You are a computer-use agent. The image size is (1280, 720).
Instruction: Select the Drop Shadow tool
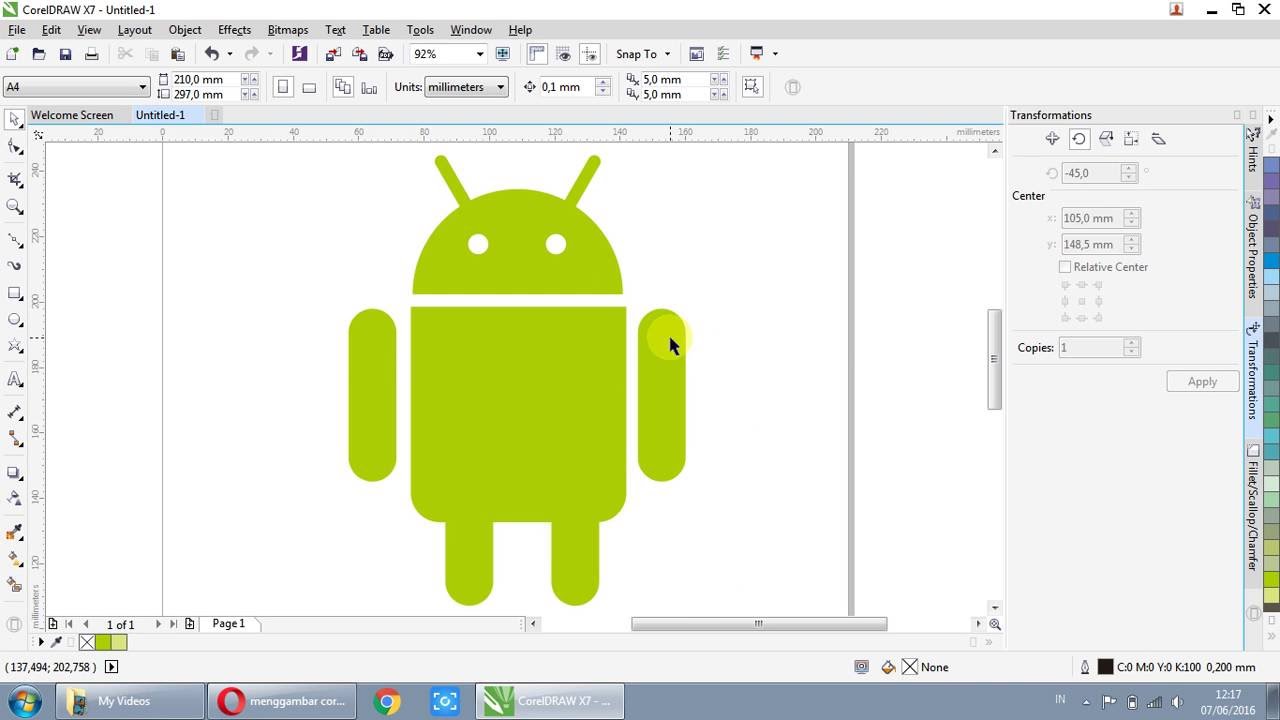(x=14, y=472)
